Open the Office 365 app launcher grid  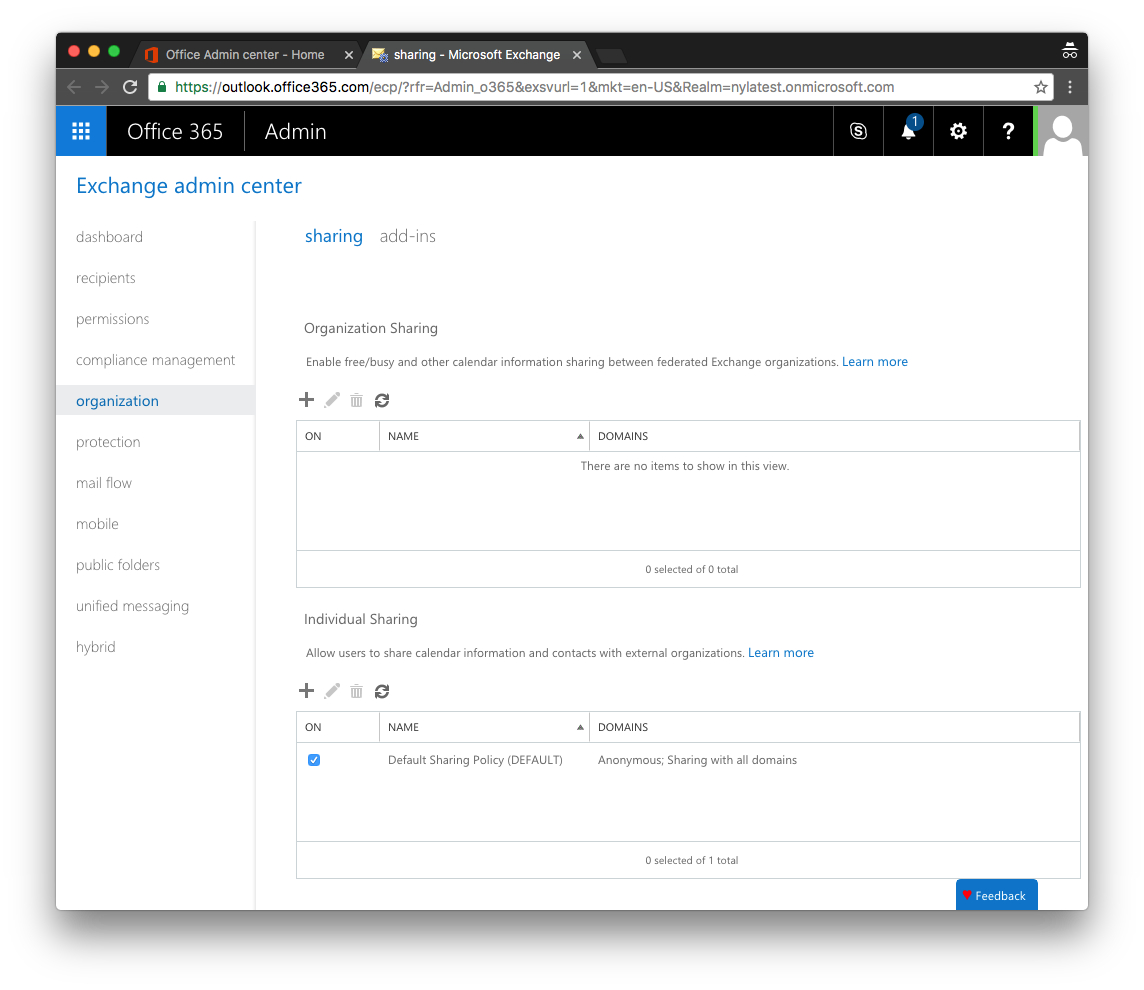[81, 131]
